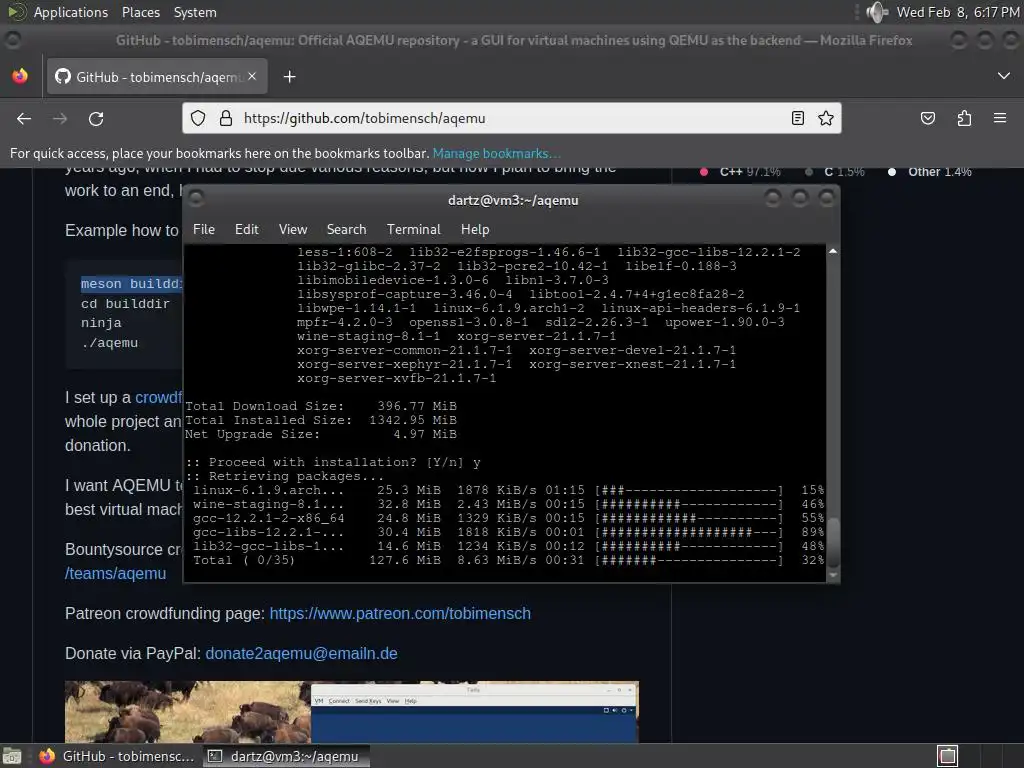This screenshot has height=768, width=1024.
Task: Click the volume speaker tray icon
Action: point(876,12)
